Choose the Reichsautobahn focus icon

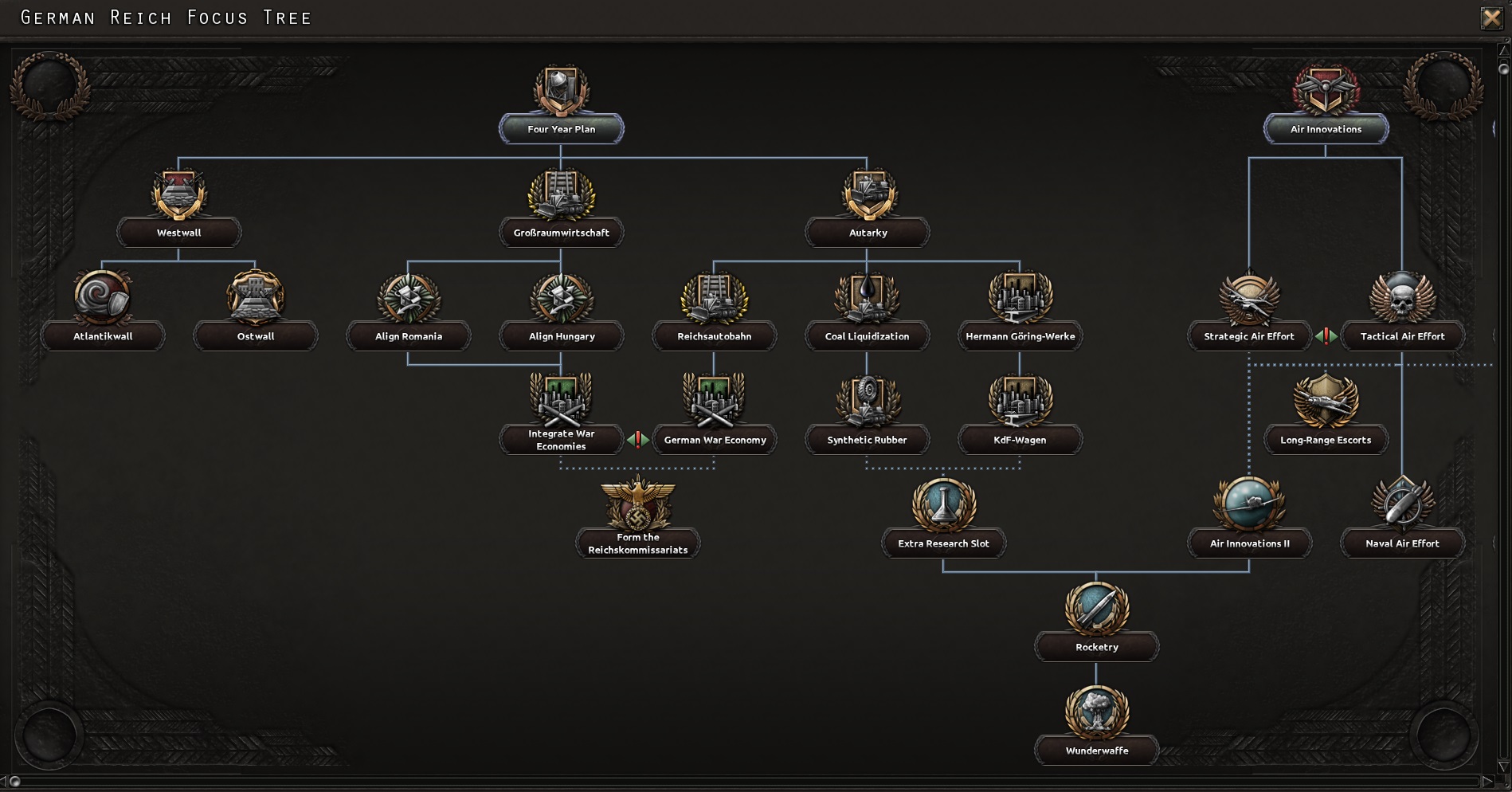[x=714, y=298]
